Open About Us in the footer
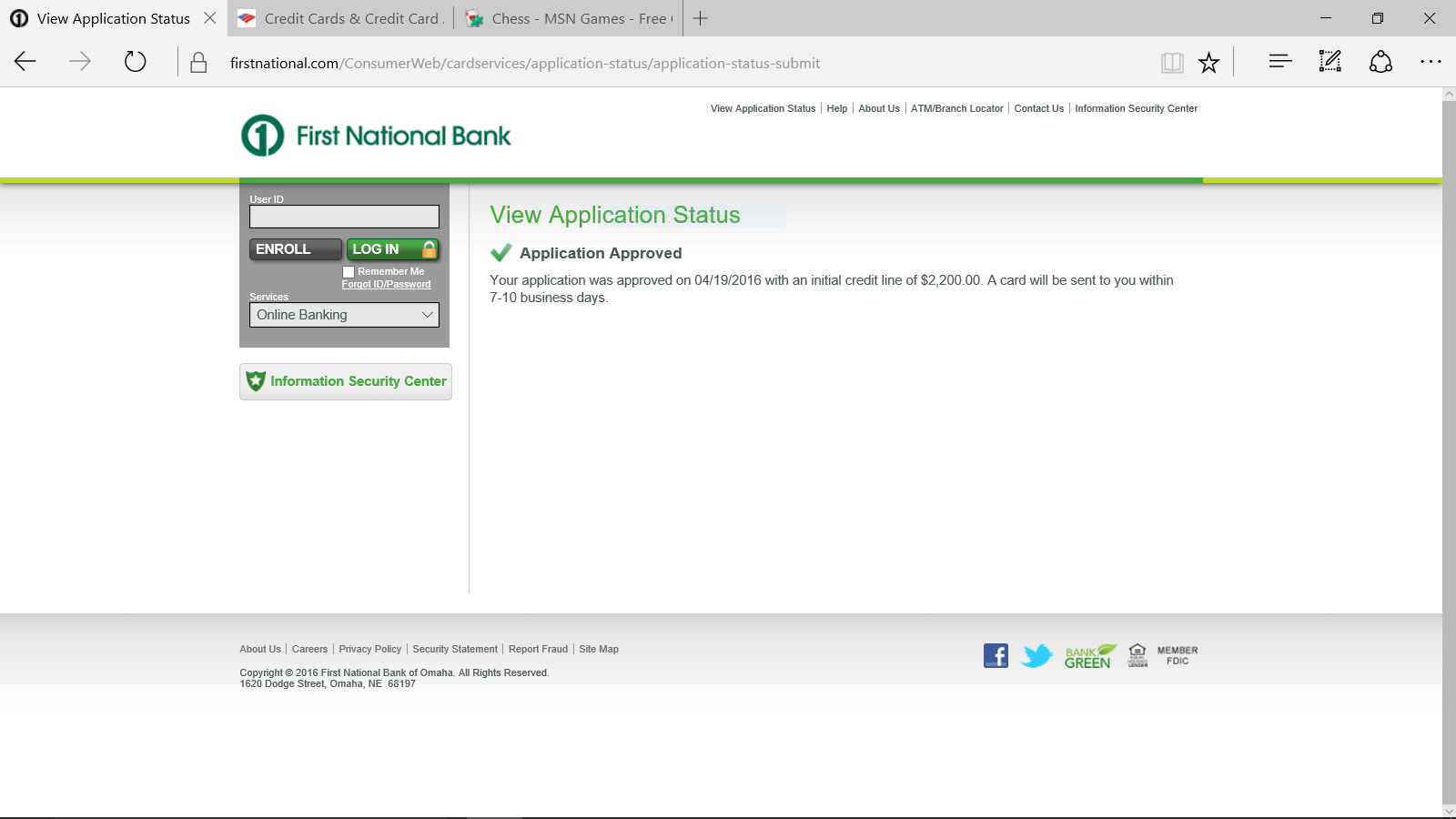This screenshot has width=1456, height=819. point(260,649)
